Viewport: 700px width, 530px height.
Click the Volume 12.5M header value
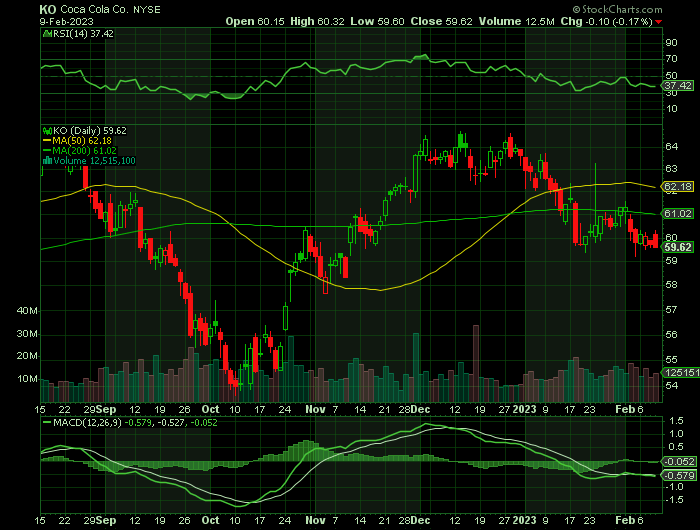517,21
